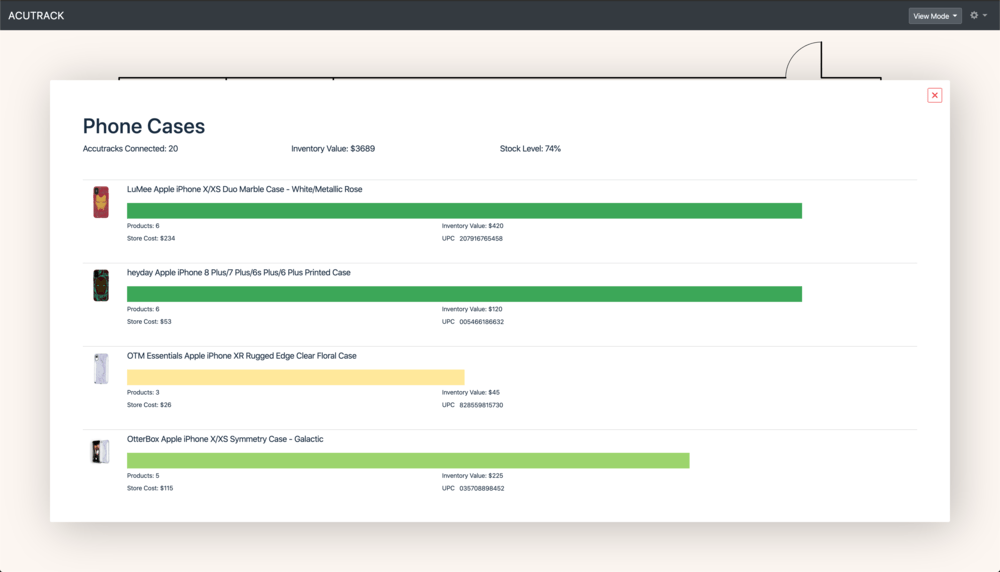Click the OTM Essentials Rugged Edge Clear Floral title
1000x572 pixels.
[x=242, y=356]
